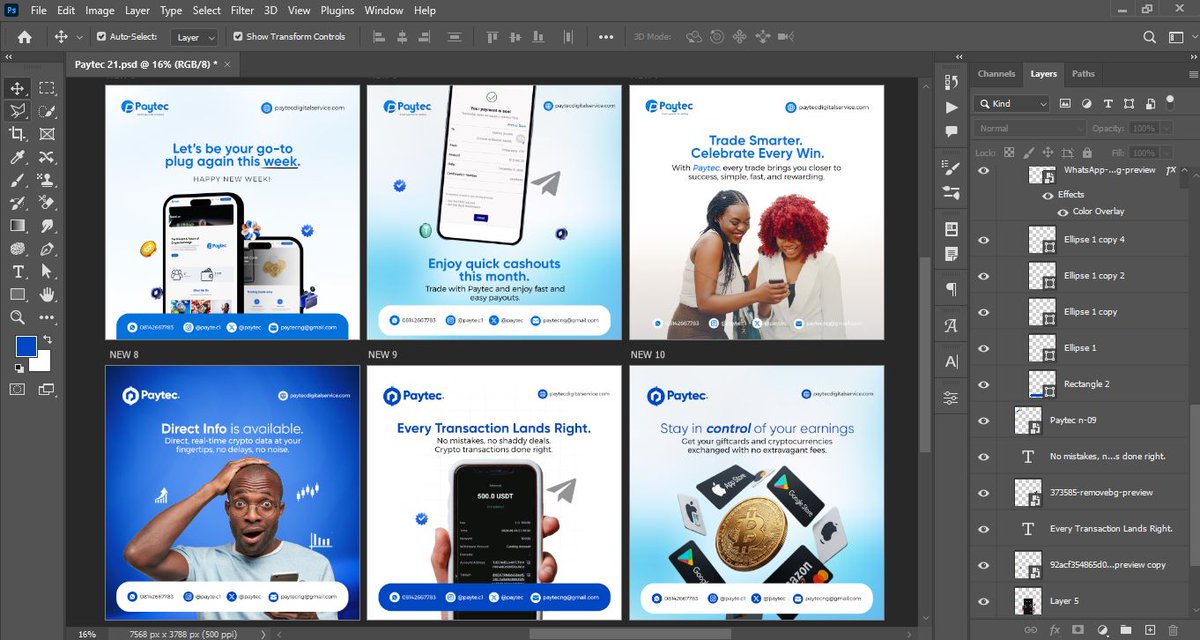
Task: Open the Auto-Select Layer dropdown
Action: [195, 37]
